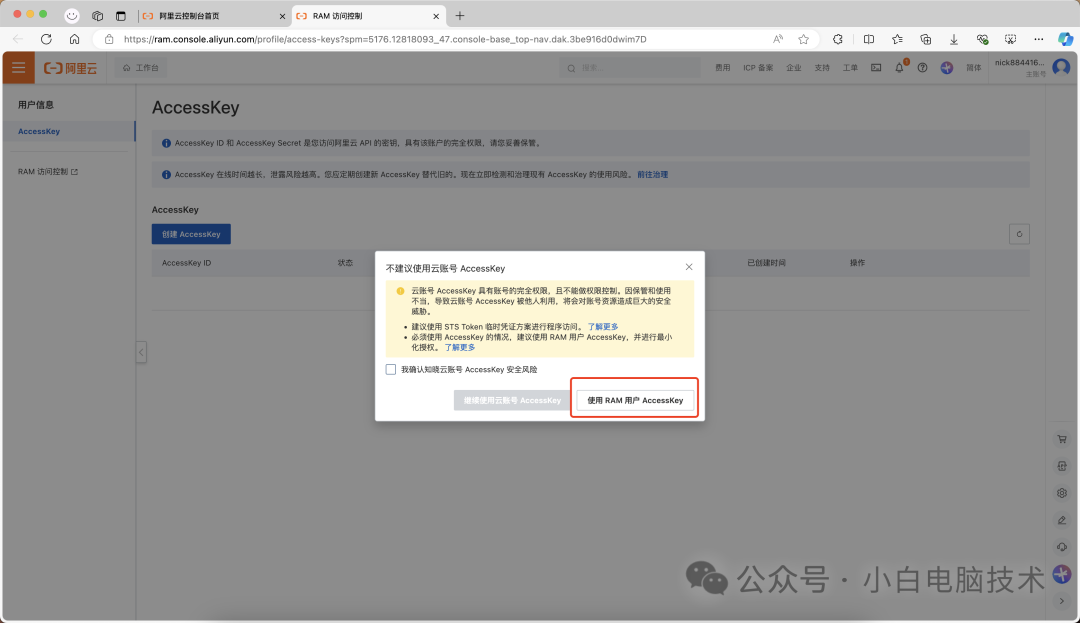Switch language via 简体
1080x623 pixels.
tap(973, 67)
